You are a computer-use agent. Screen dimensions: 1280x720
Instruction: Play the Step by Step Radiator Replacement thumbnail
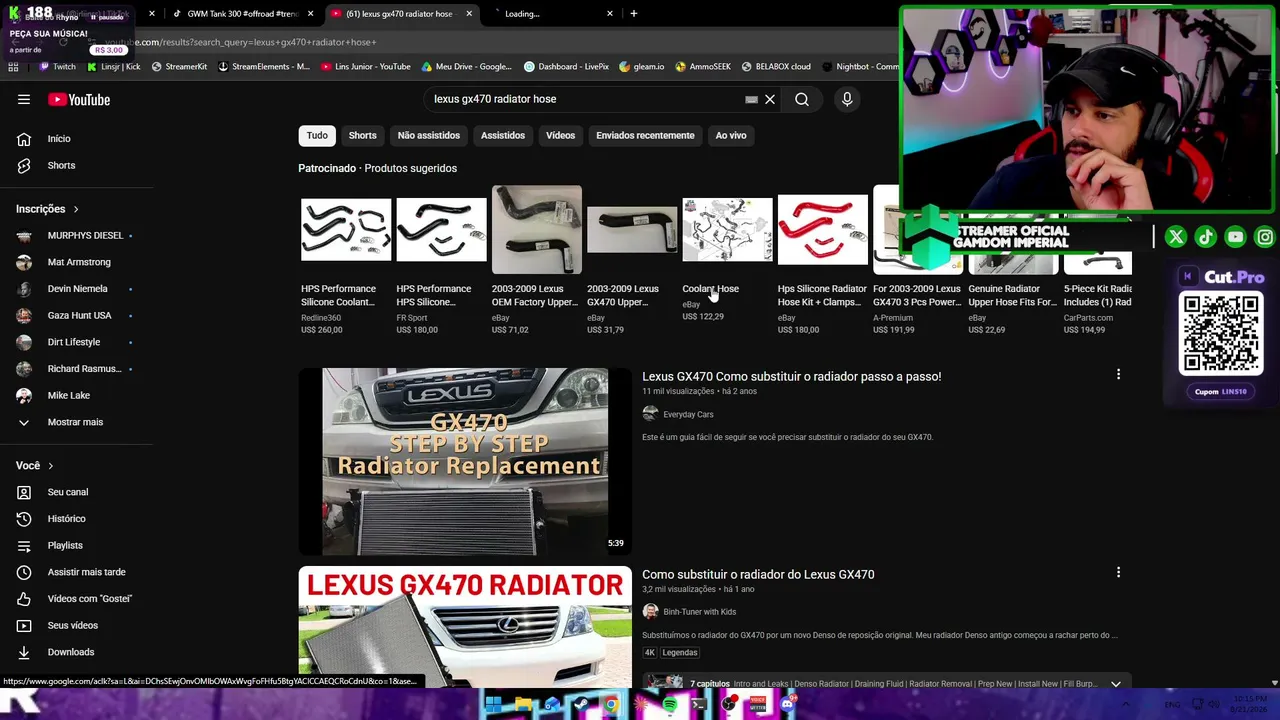point(465,461)
